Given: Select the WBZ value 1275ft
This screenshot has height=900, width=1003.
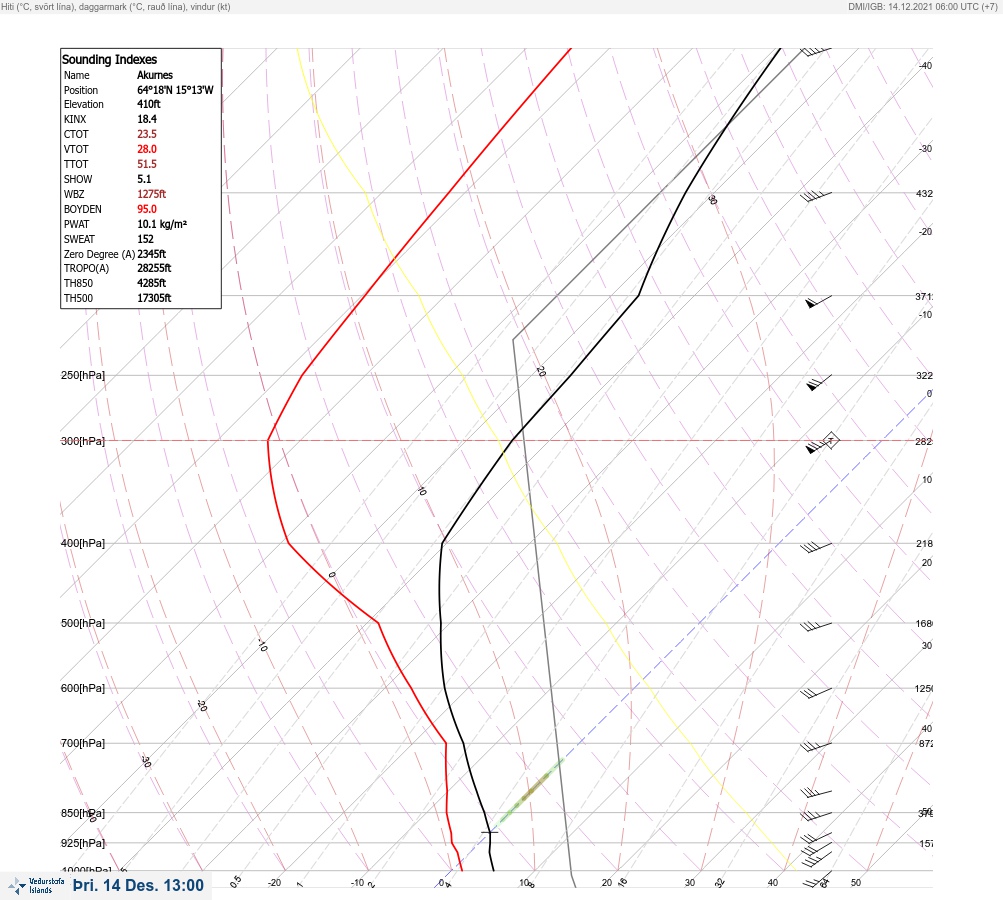Looking at the screenshot, I should 152,194.
